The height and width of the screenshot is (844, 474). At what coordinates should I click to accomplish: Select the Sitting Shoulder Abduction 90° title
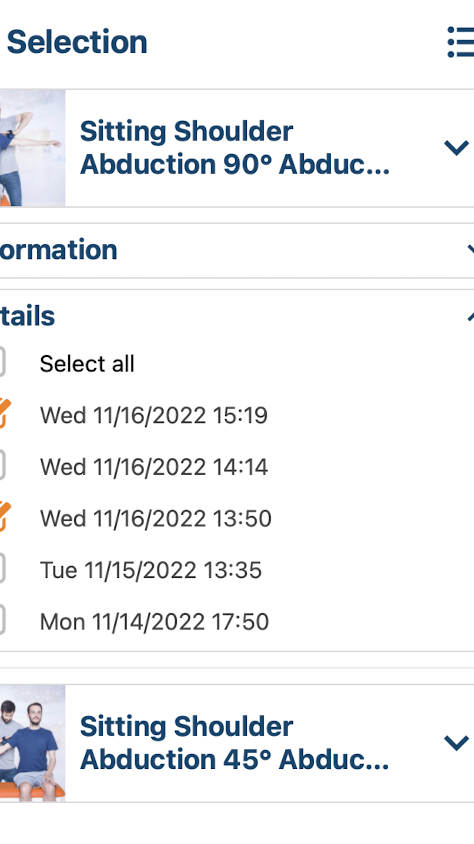pos(235,148)
